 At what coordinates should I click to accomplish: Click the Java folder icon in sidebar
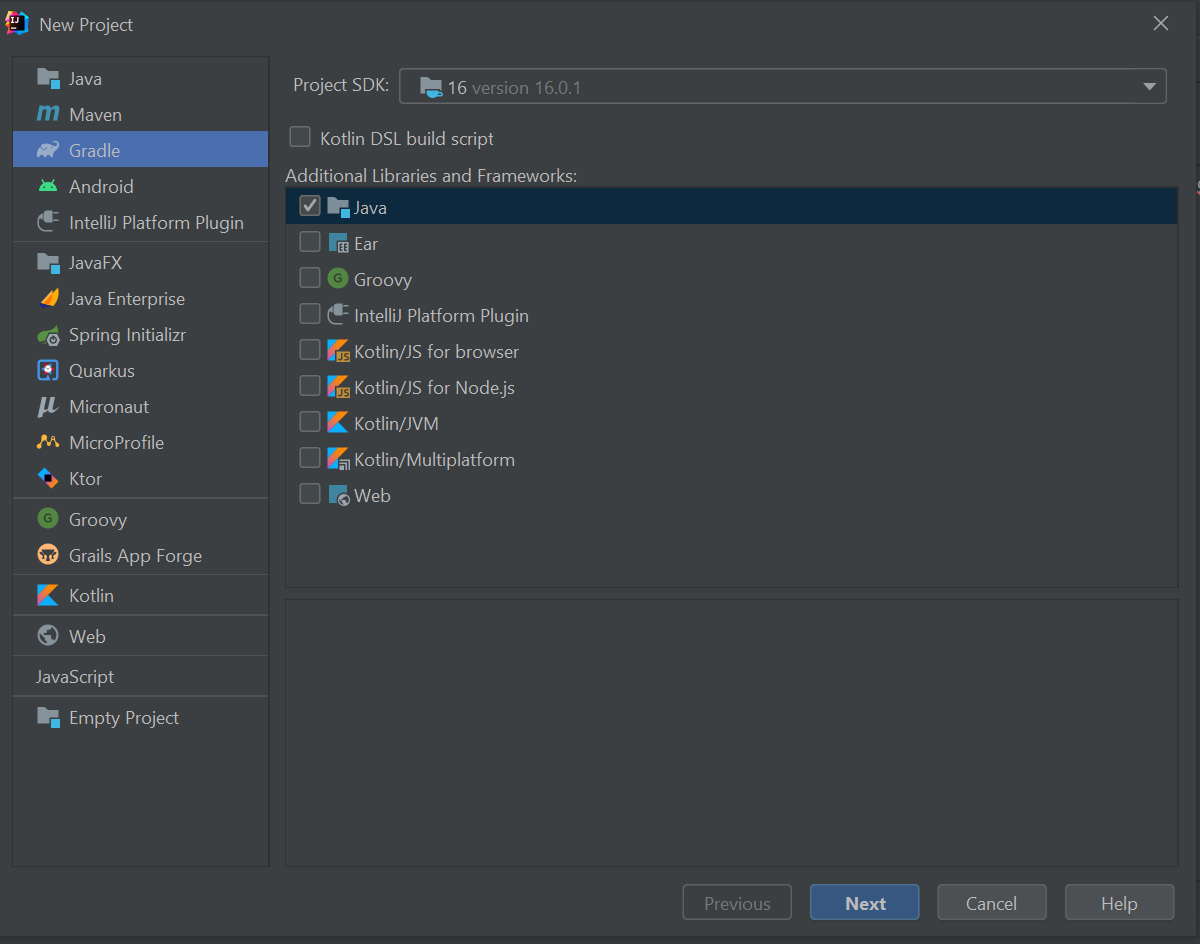pos(48,78)
